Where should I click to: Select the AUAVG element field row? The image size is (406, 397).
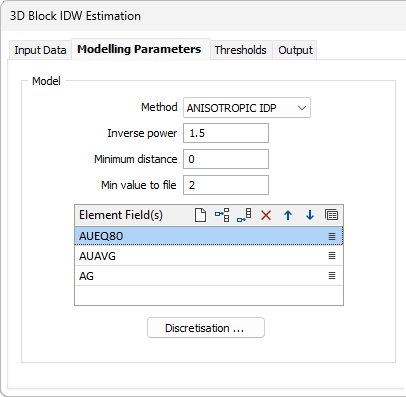click(x=209, y=256)
